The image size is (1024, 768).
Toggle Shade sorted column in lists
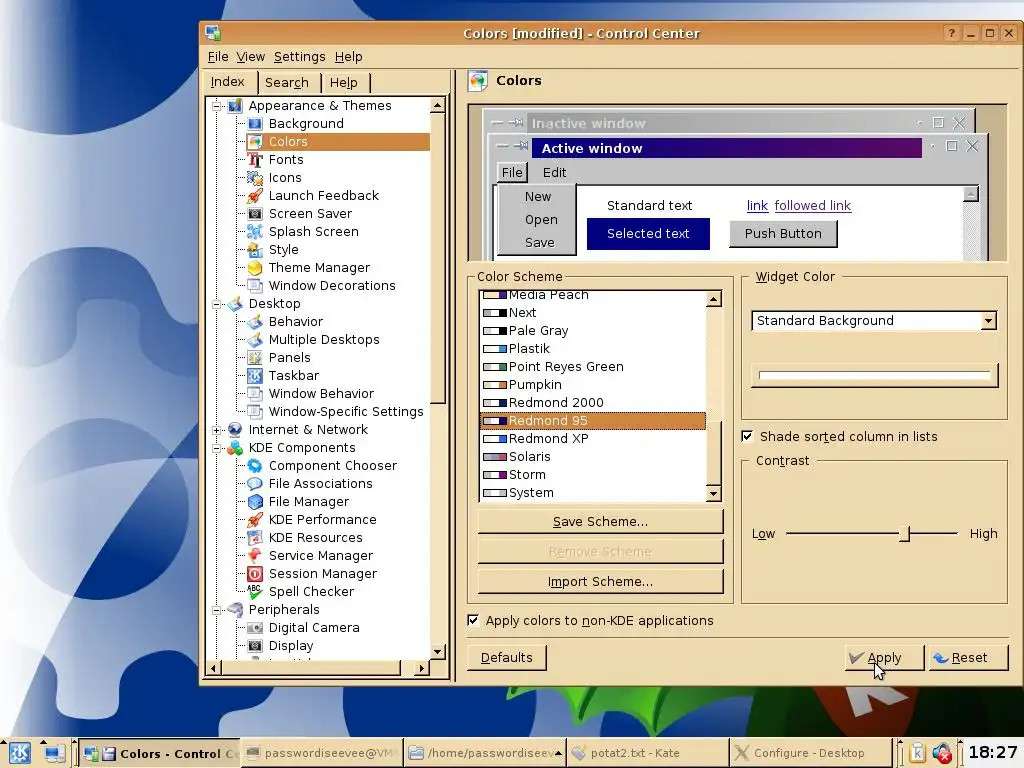[x=747, y=436]
